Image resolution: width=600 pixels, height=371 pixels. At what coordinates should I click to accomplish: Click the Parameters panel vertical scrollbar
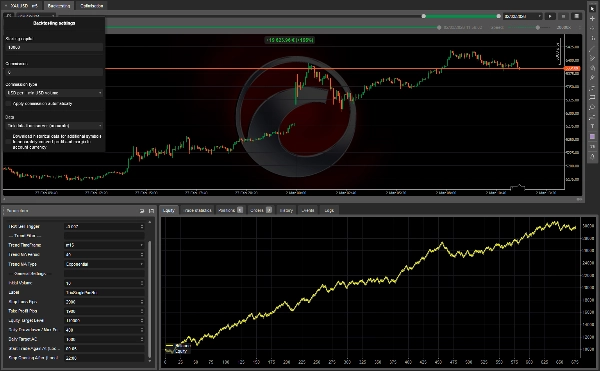(150, 299)
